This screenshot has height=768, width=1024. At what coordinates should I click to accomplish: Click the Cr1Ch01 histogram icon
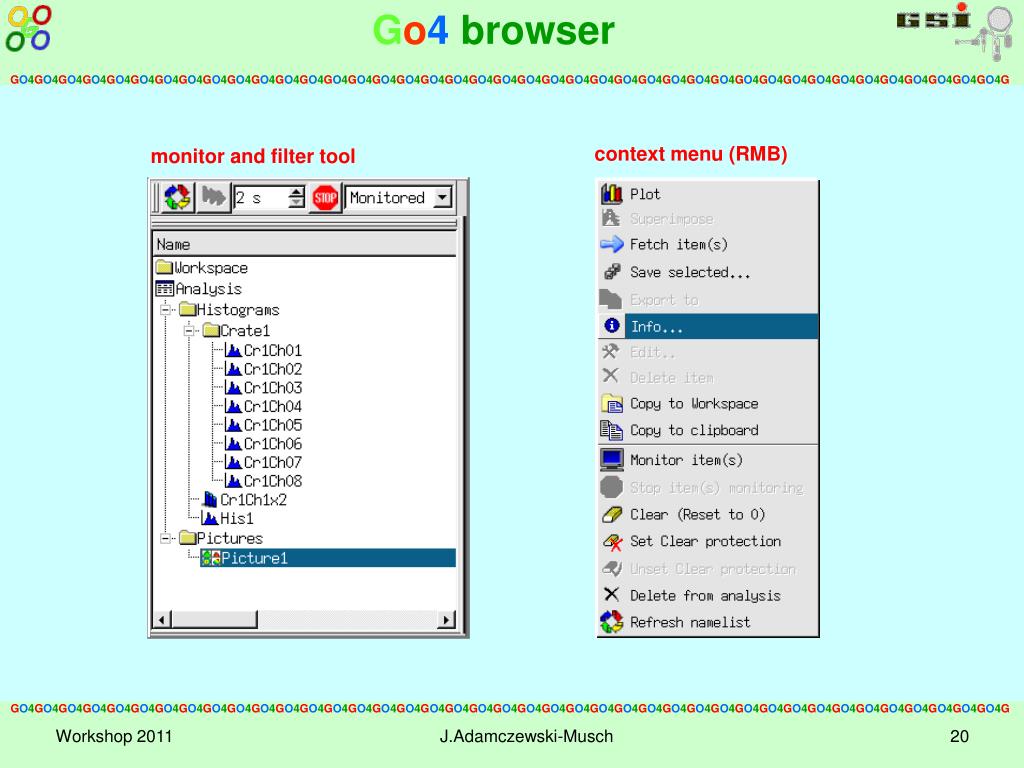coord(234,350)
